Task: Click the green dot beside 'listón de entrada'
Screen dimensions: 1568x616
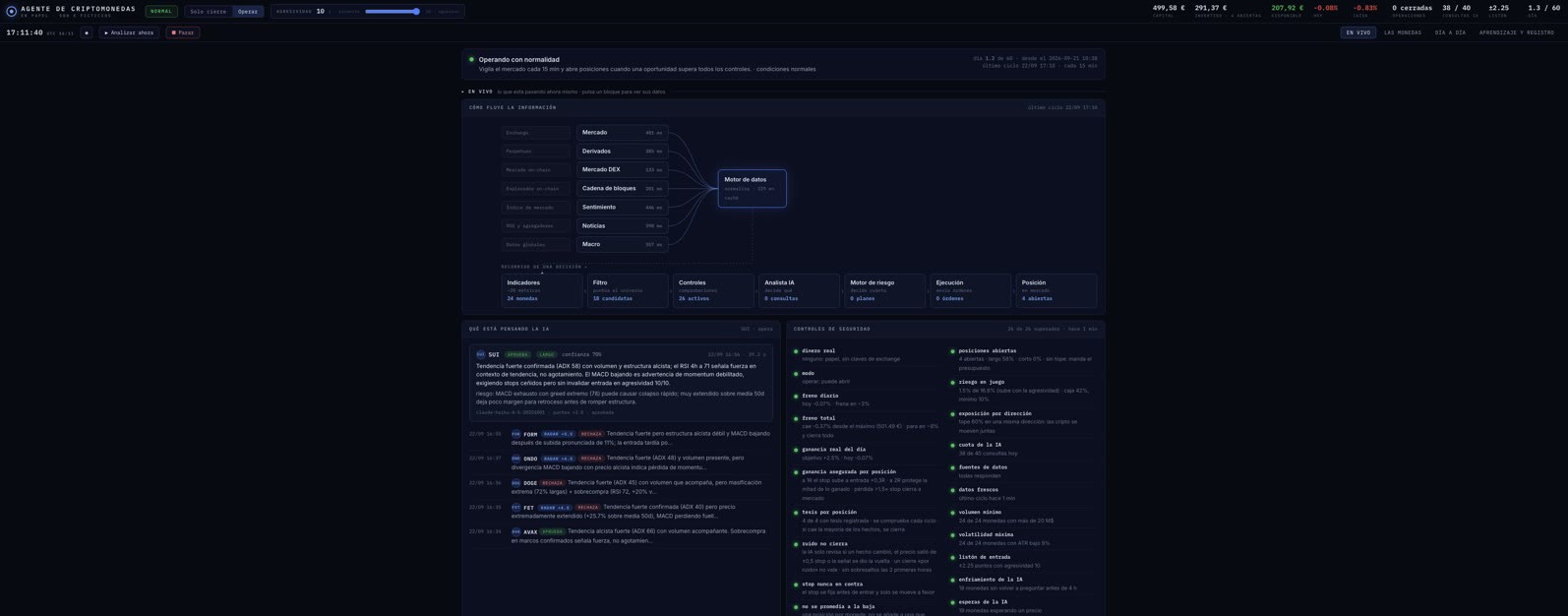Action: tap(952, 558)
